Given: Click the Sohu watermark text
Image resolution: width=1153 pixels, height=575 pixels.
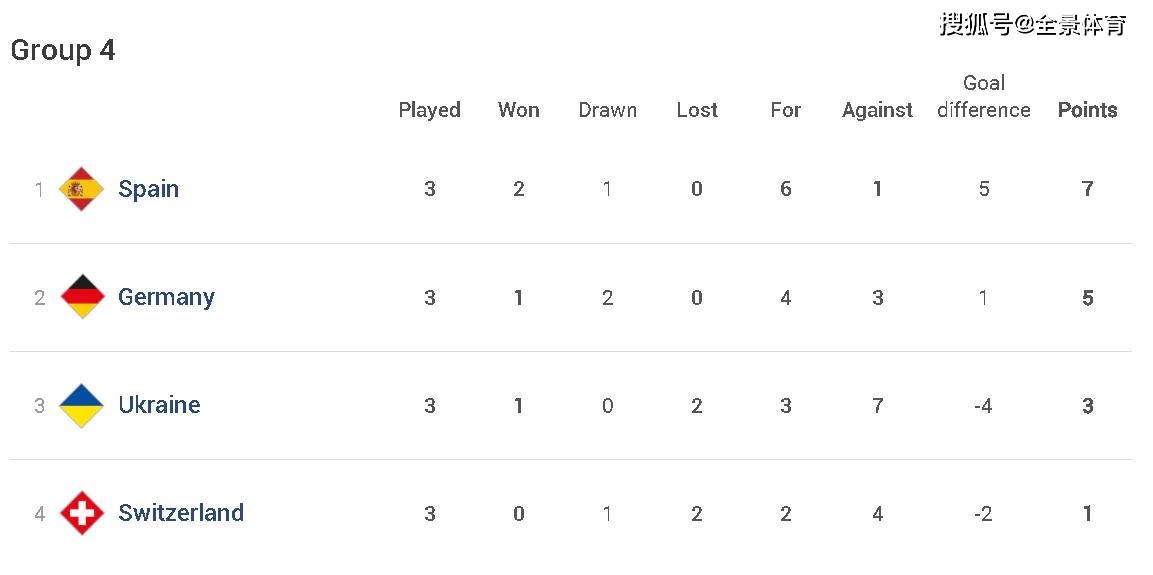Looking at the screenshot, I should (x=1033, y=25).
